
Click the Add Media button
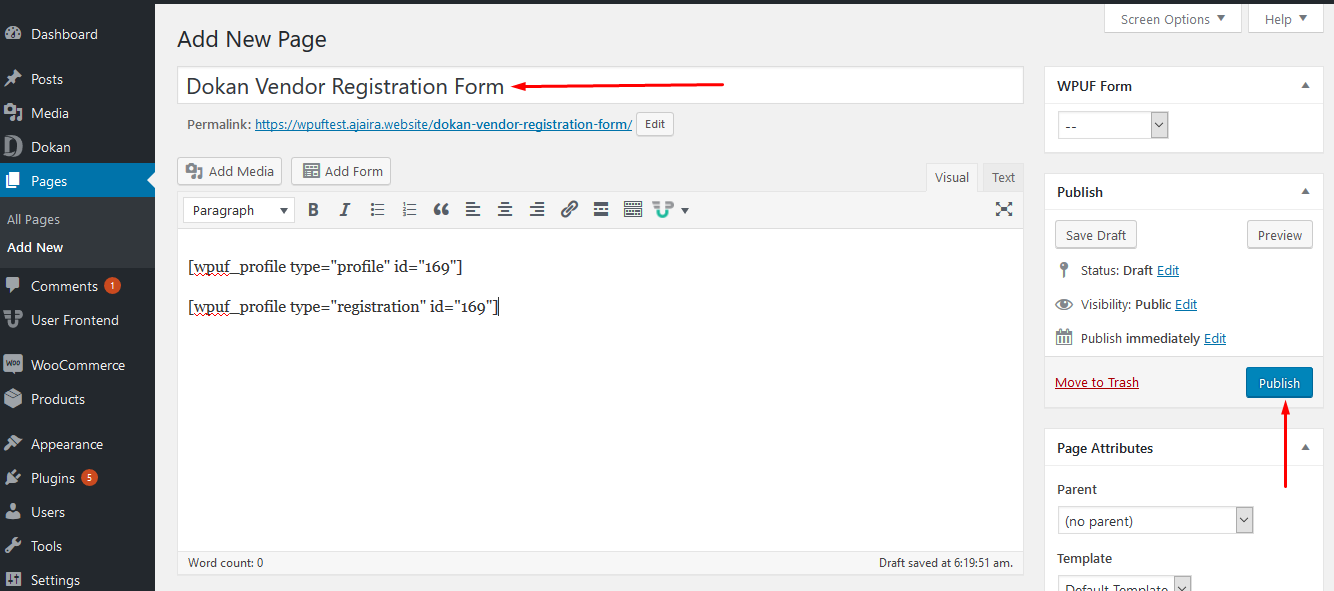pos(230,171)
